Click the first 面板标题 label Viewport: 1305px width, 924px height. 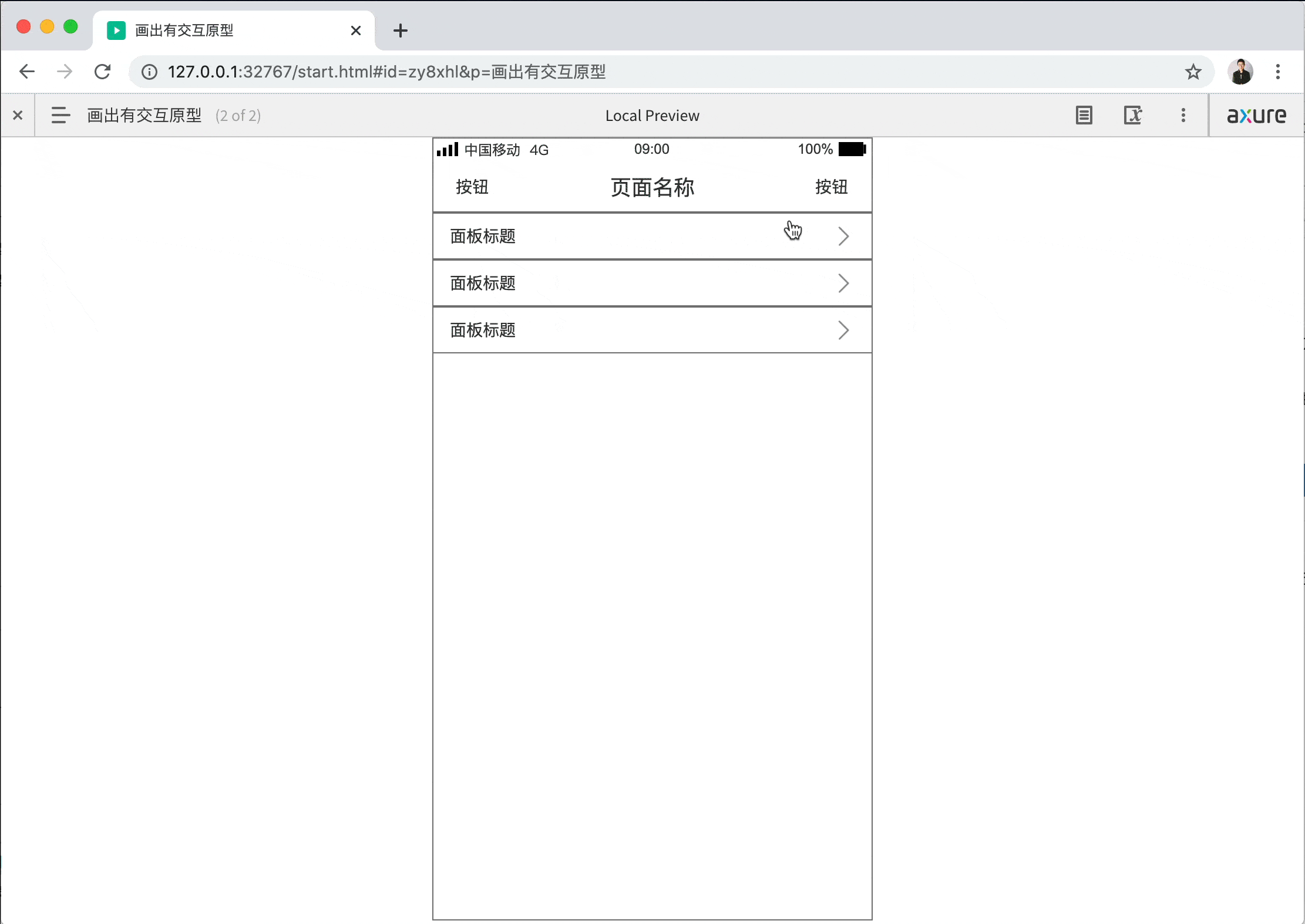click(483, 236)
